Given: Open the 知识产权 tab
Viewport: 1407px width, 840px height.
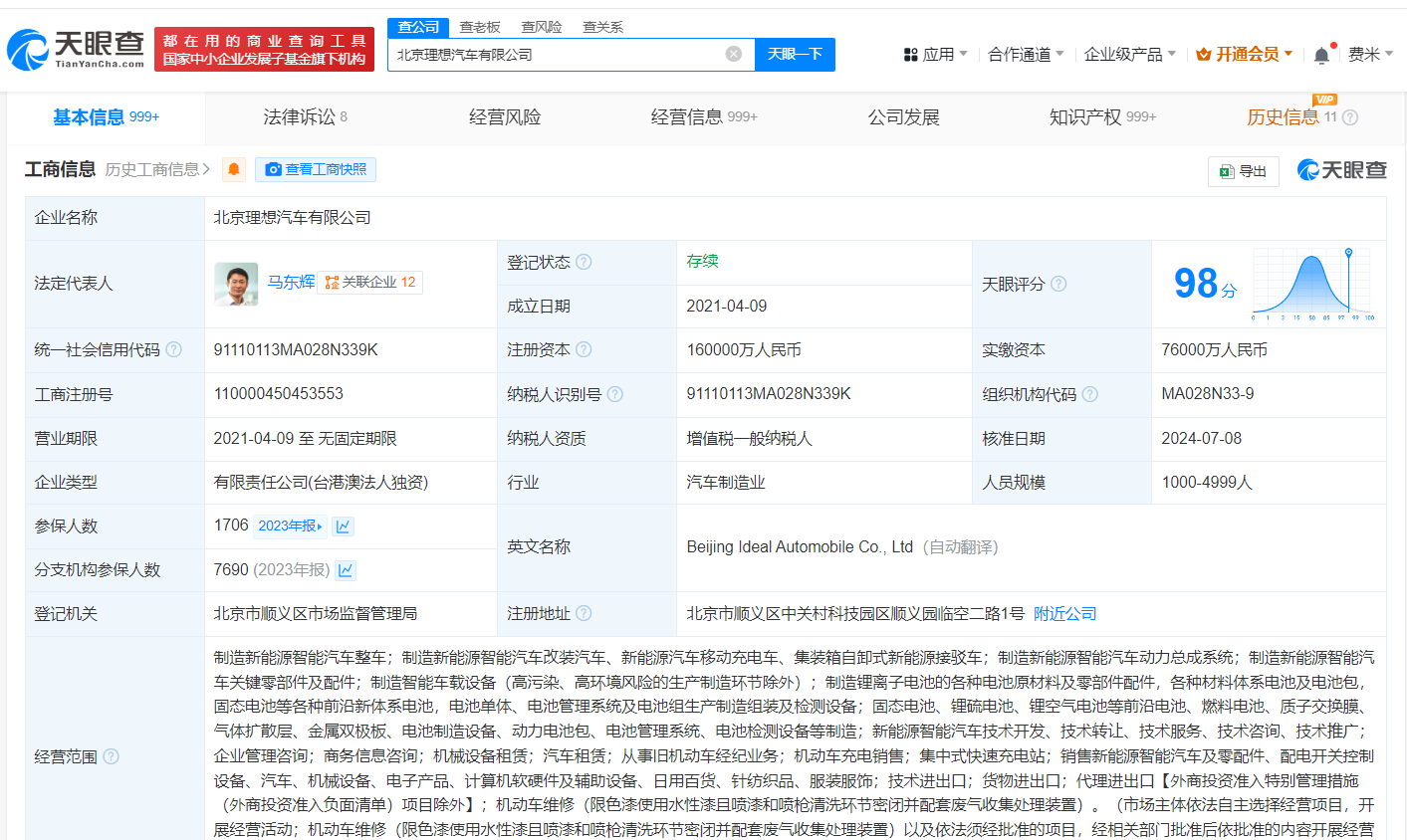Looking at the screenshot, I should point(1101,117).
